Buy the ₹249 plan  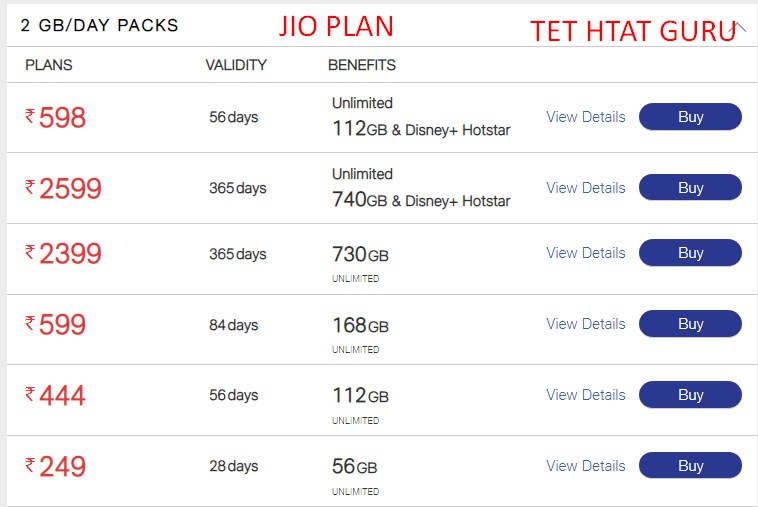(690, 465)
